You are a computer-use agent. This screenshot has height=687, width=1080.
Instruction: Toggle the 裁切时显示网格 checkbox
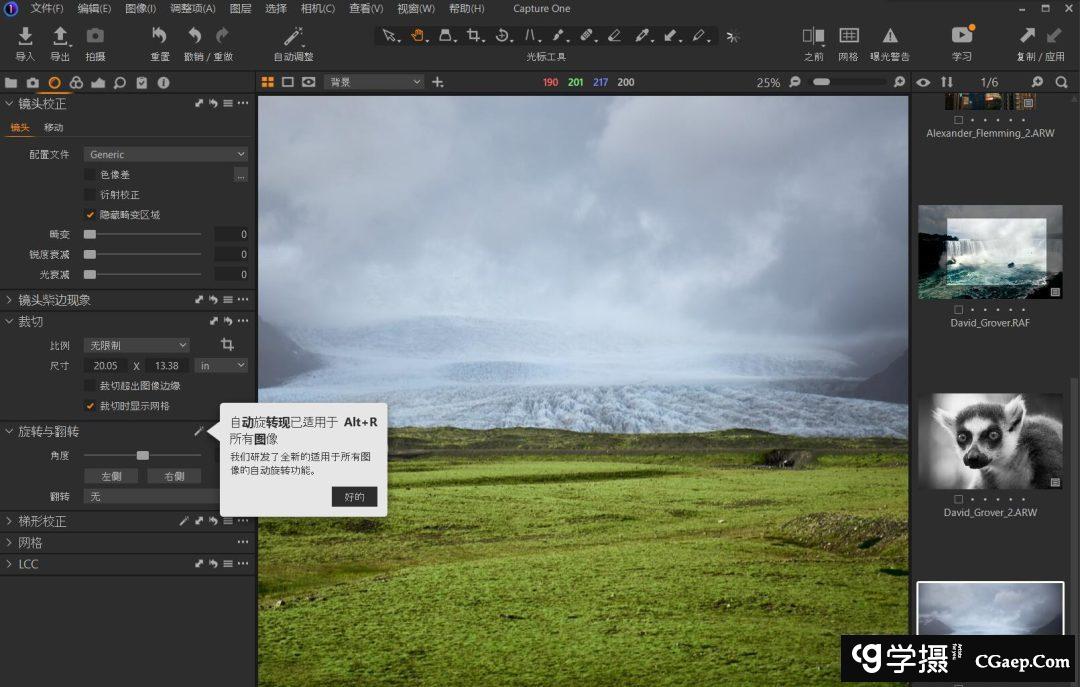click(90, 406)
